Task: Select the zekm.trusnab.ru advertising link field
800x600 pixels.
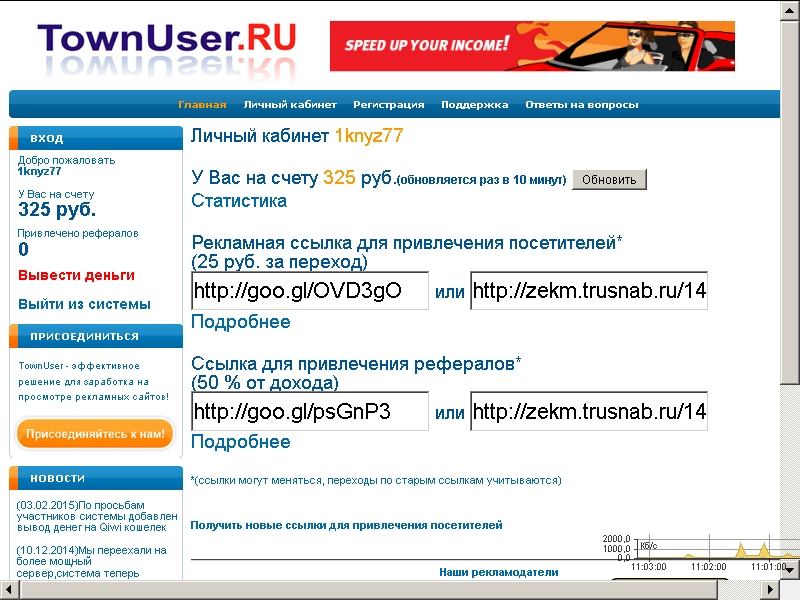Action: coord(589,290)
